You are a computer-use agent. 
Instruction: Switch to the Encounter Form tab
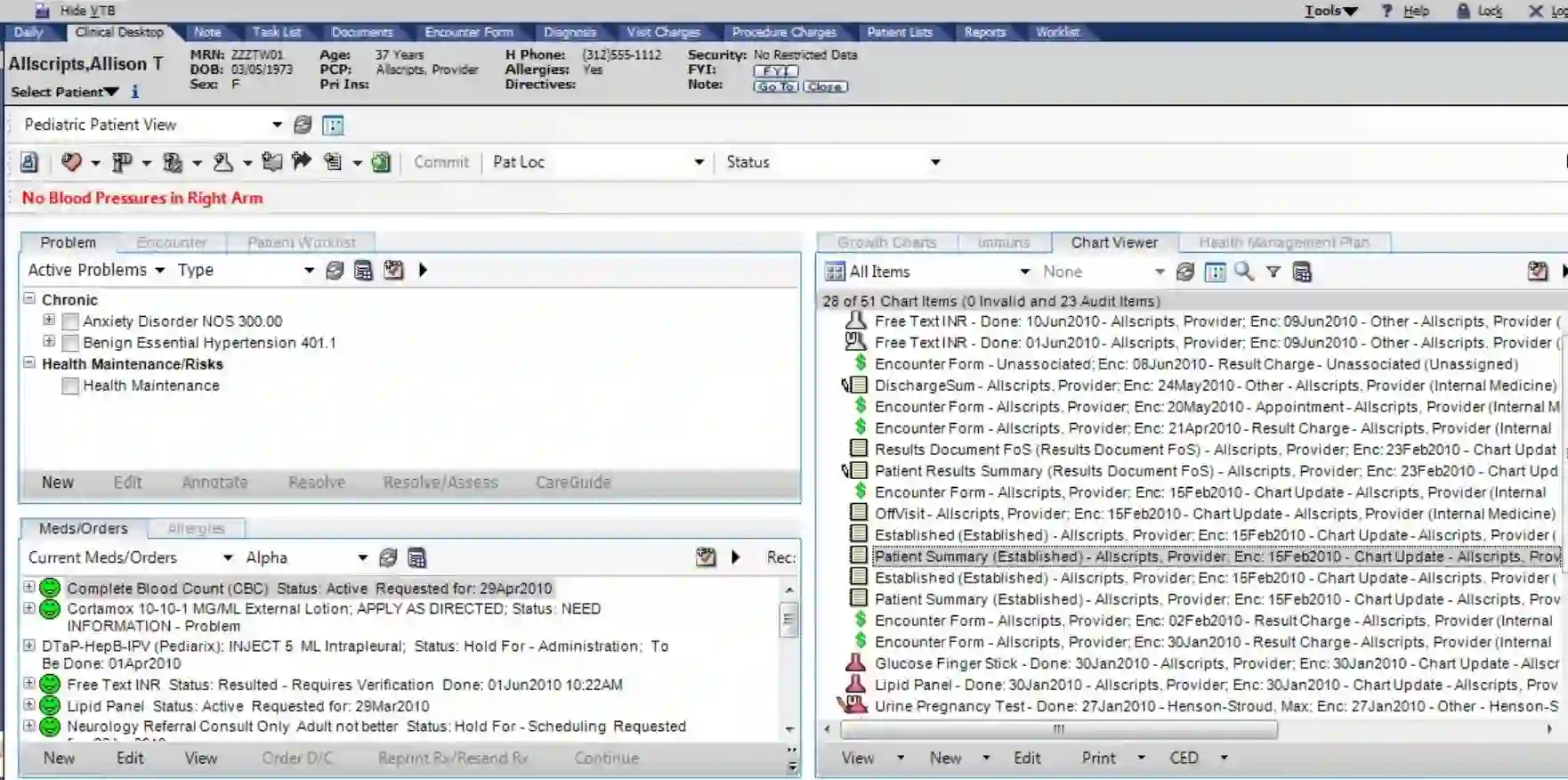[469, 32]
